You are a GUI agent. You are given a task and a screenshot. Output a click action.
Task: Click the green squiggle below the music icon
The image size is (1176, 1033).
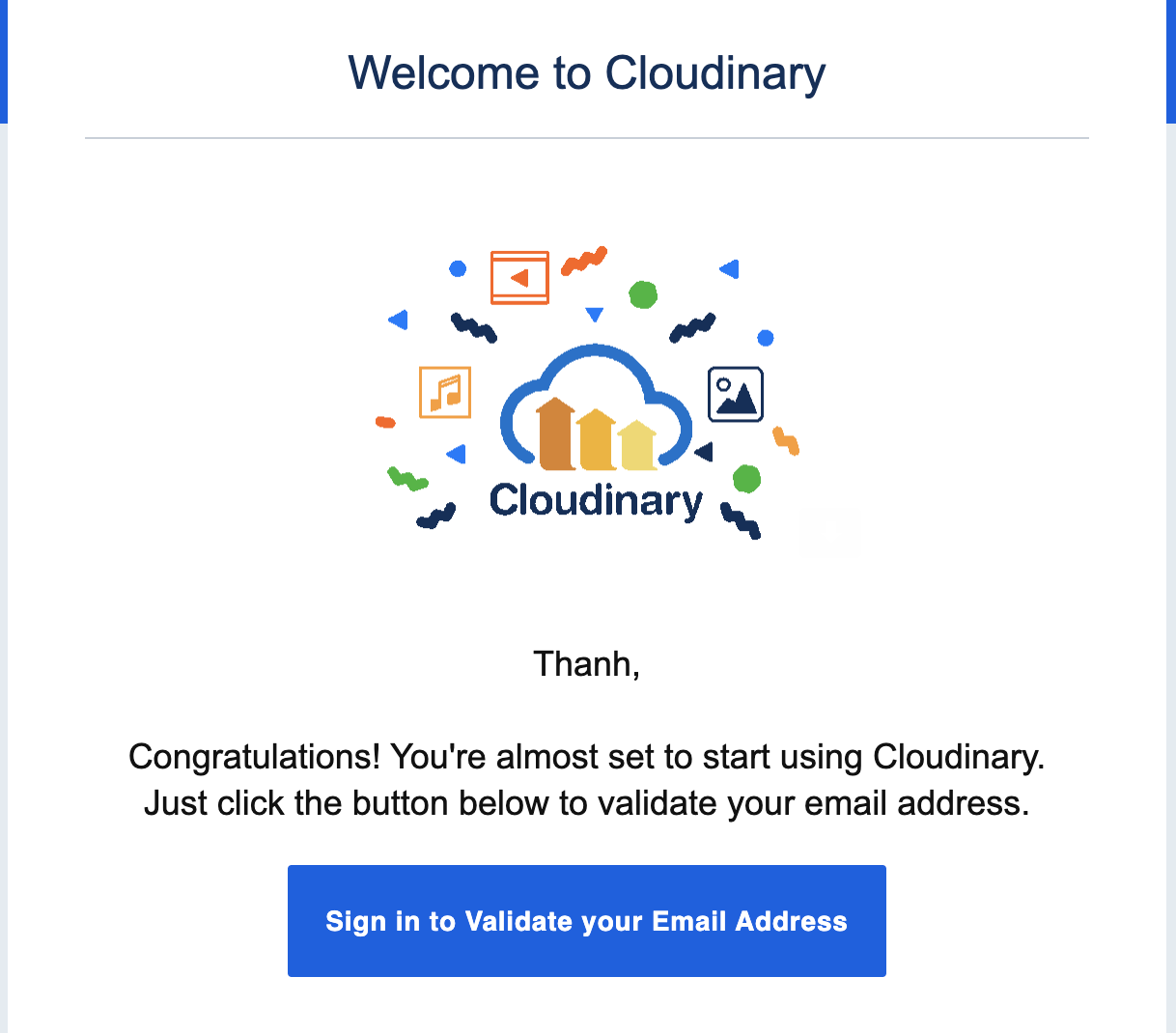click(x=407, y=478)
